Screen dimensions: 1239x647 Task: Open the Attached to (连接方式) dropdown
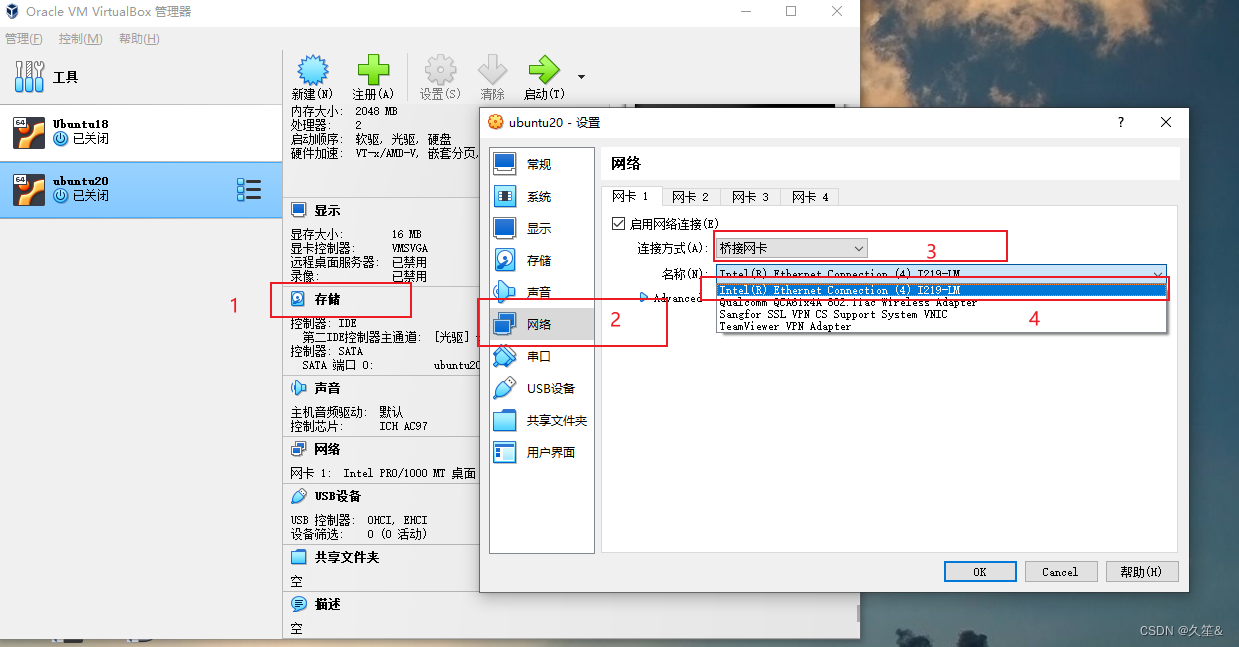point(791,247)
